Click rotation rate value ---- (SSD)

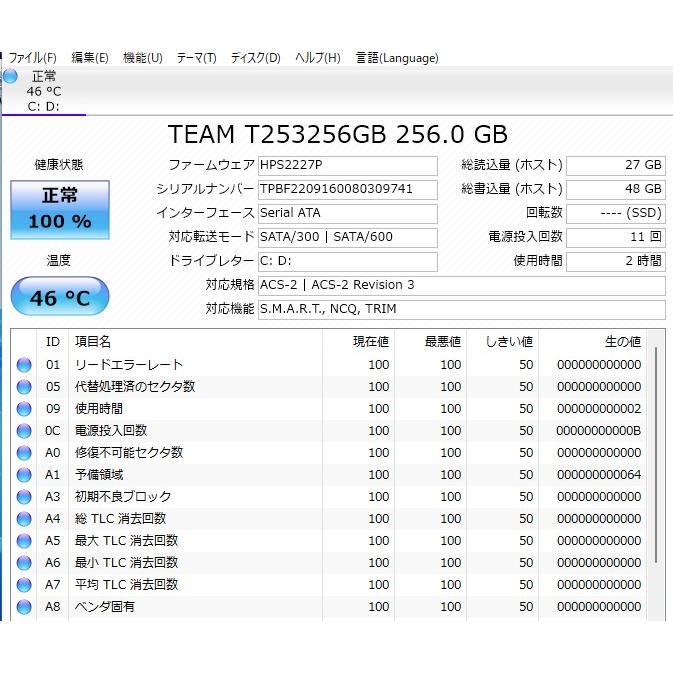(616, 214)
